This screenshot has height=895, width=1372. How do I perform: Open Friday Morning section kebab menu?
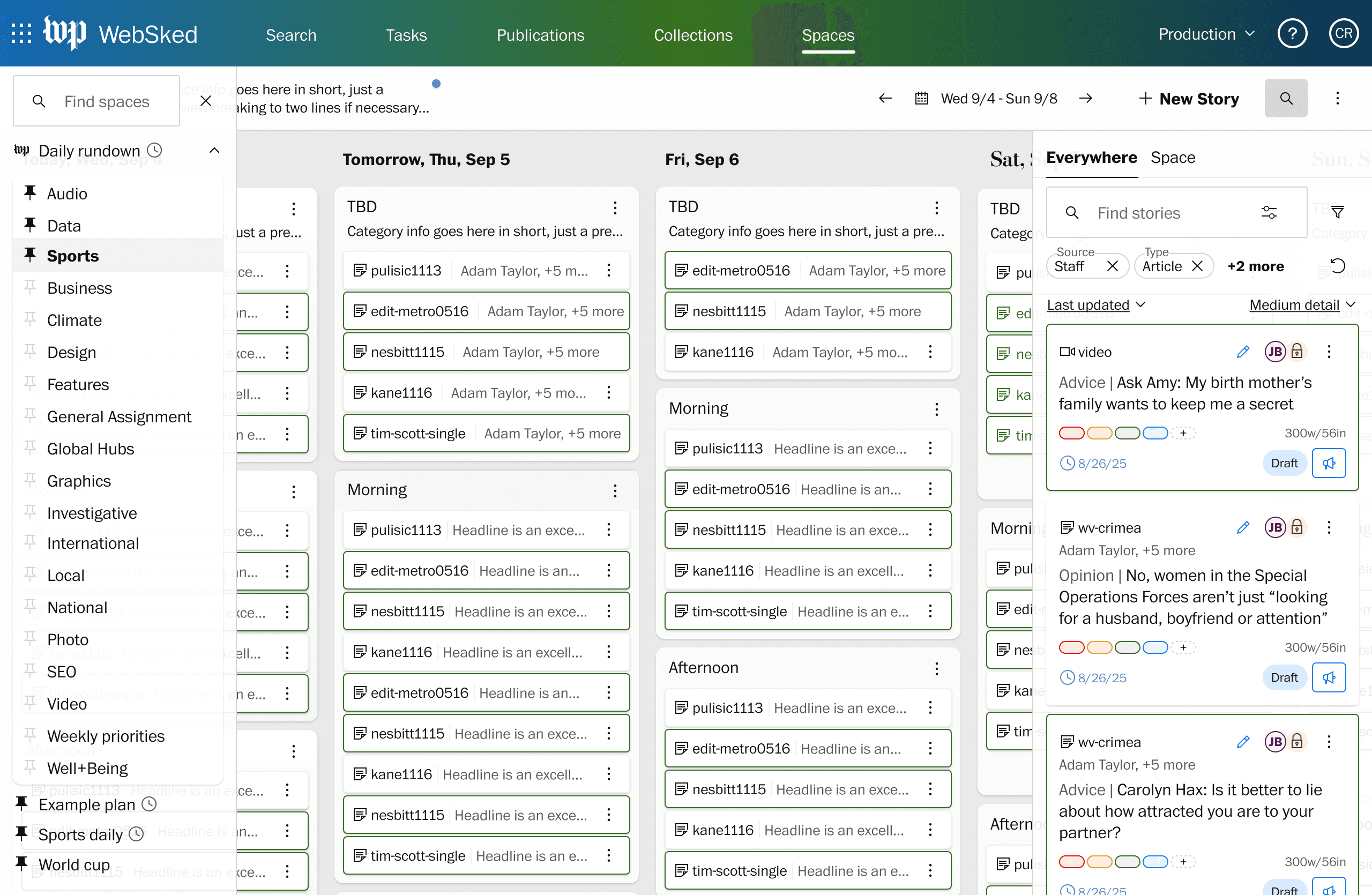tap(937, 409)
